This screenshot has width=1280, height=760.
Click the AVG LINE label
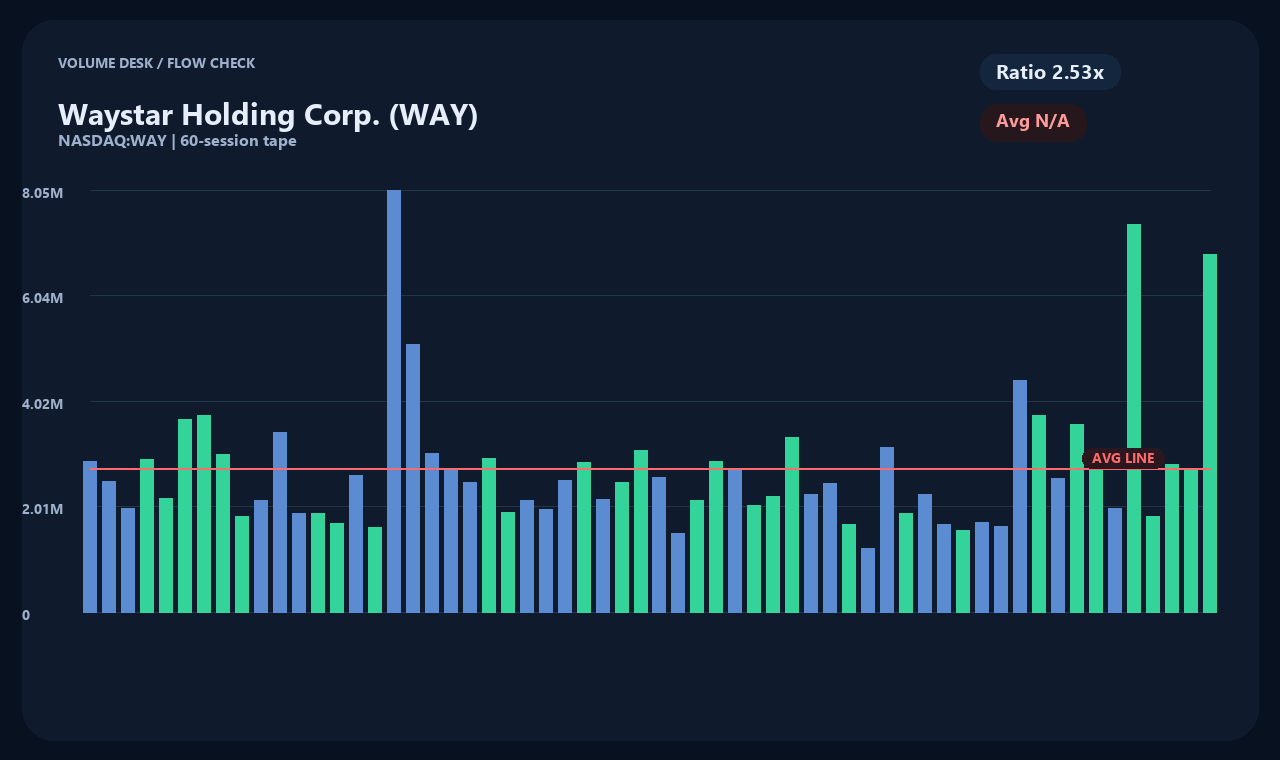tap(1123, 458)
